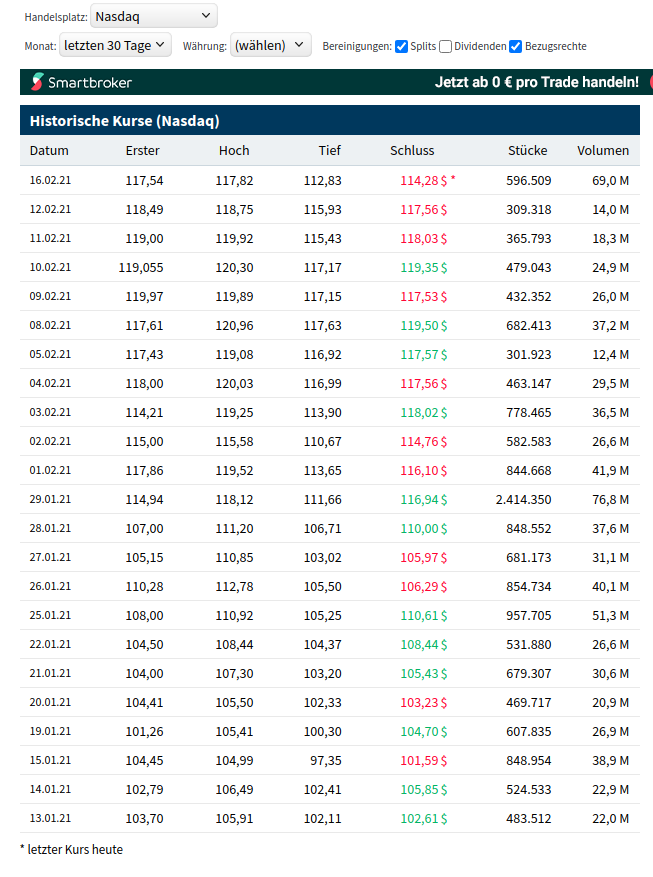653x877 pixels.
Task: Expand the Monat 'letzten 30 Tage' dropdown
Action: [115, 45]
